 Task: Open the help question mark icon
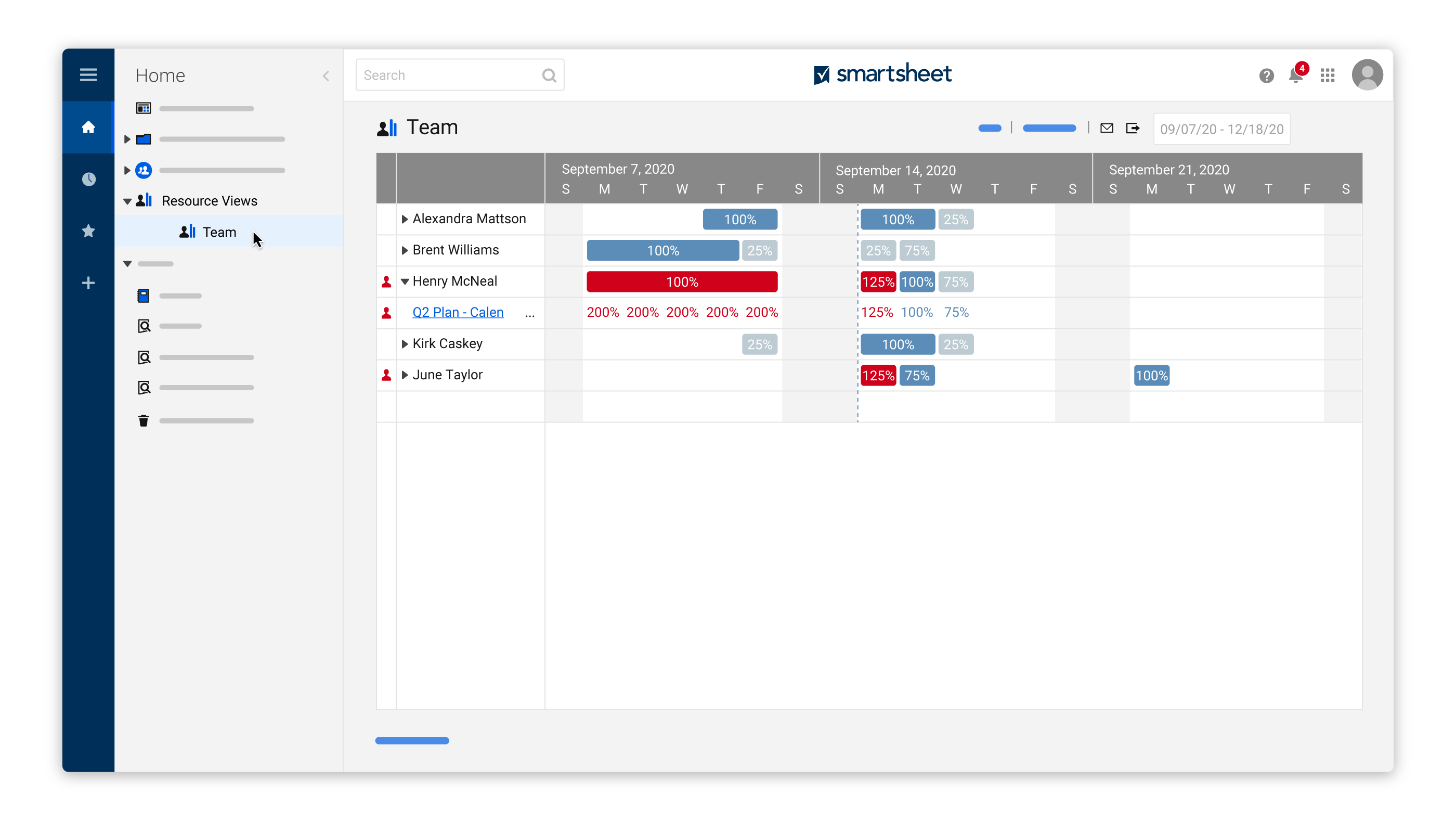point(1267,76)
